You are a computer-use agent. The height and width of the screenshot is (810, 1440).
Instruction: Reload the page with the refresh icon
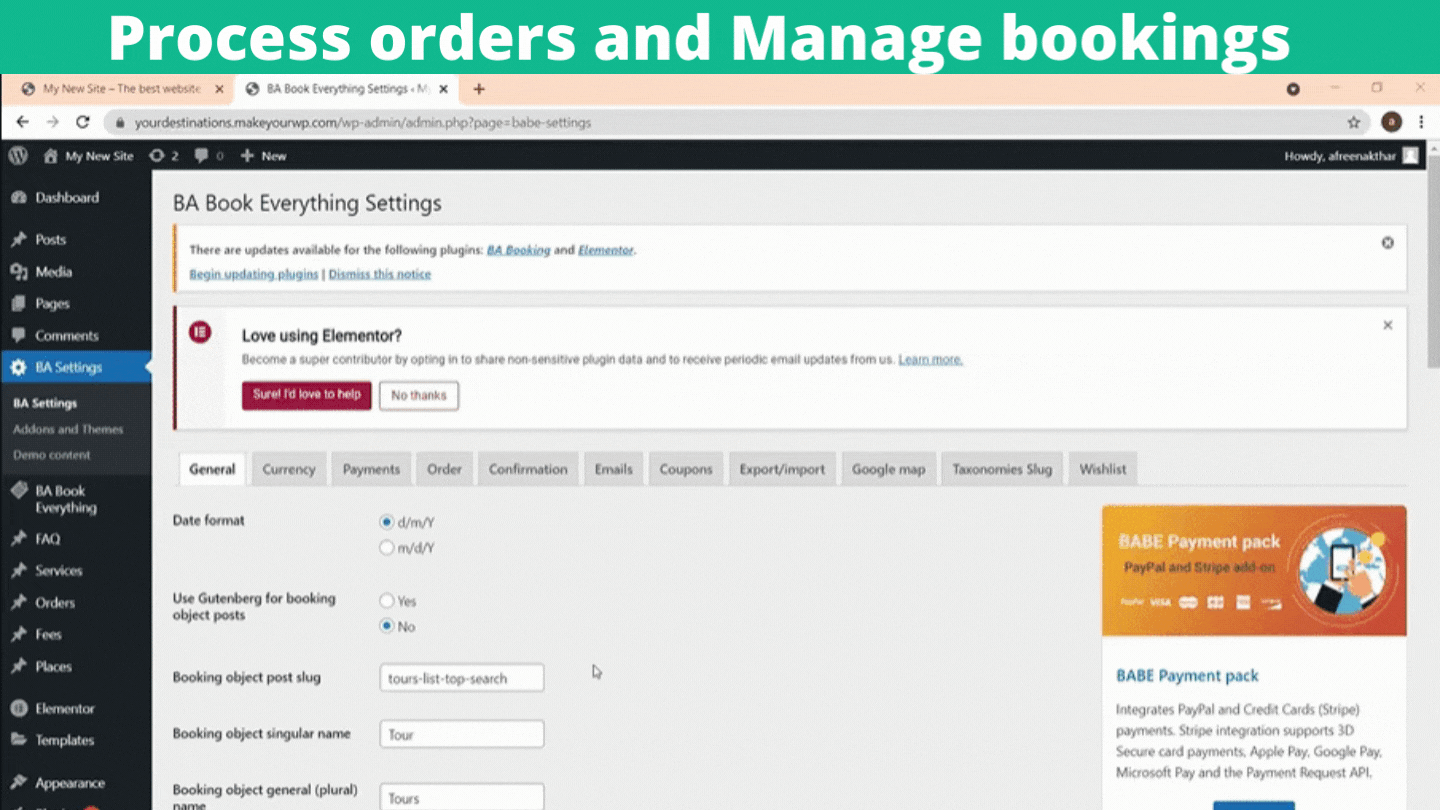click(x=83, y=122)
